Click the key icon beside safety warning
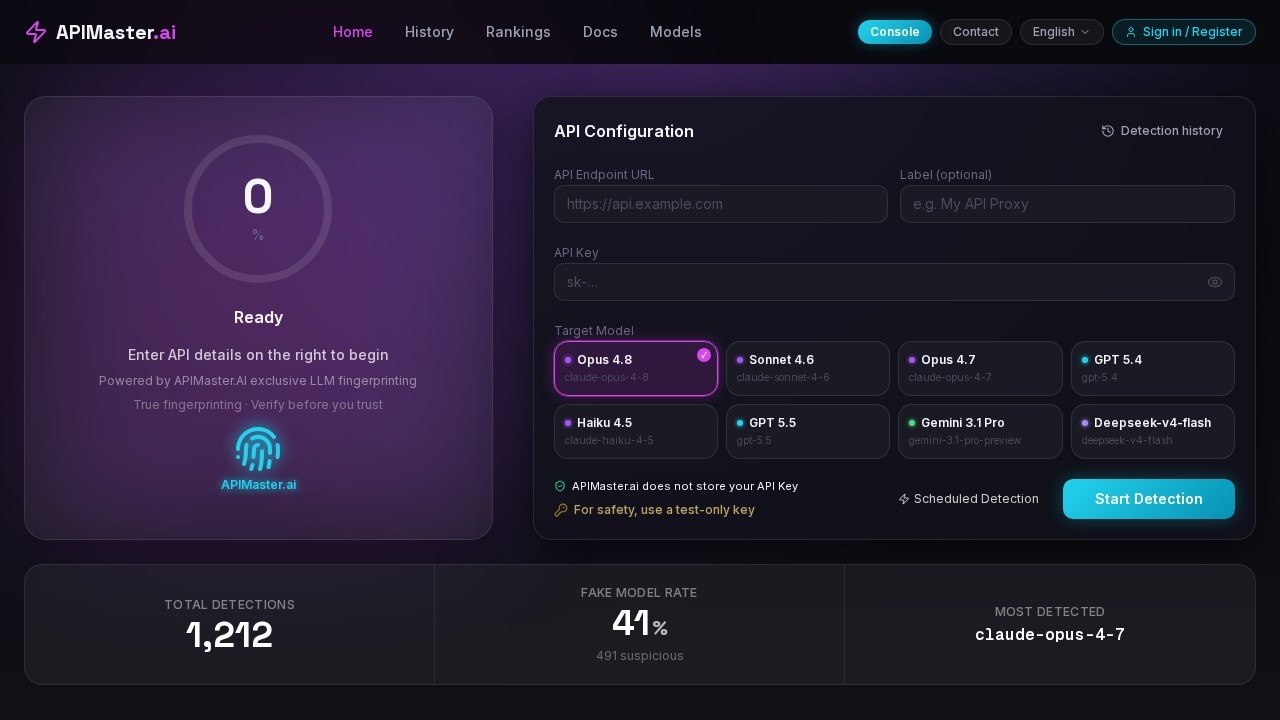1280x720 pixels. tap(561, 510)
